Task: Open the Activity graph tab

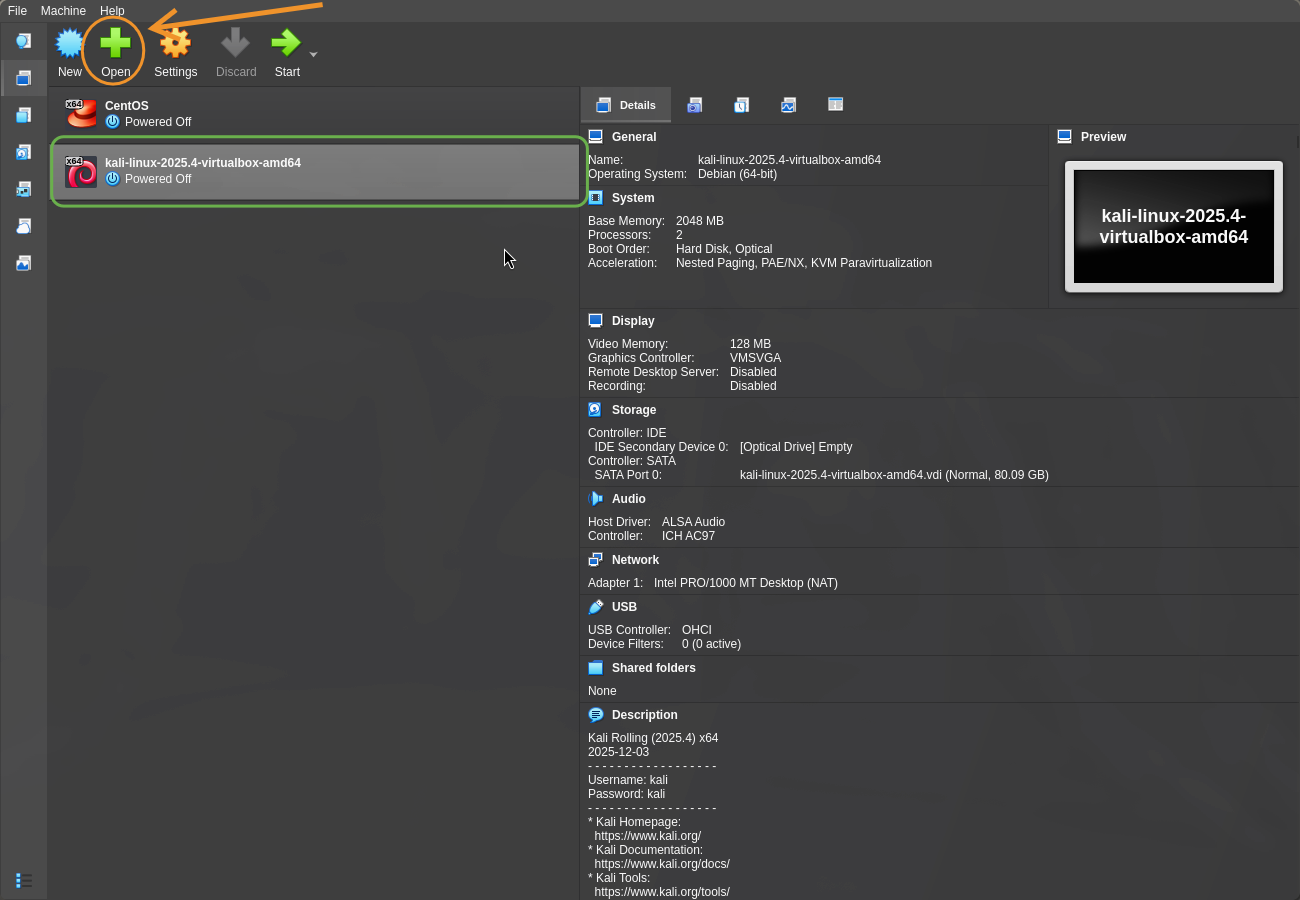Action: (x=788, y=105)
